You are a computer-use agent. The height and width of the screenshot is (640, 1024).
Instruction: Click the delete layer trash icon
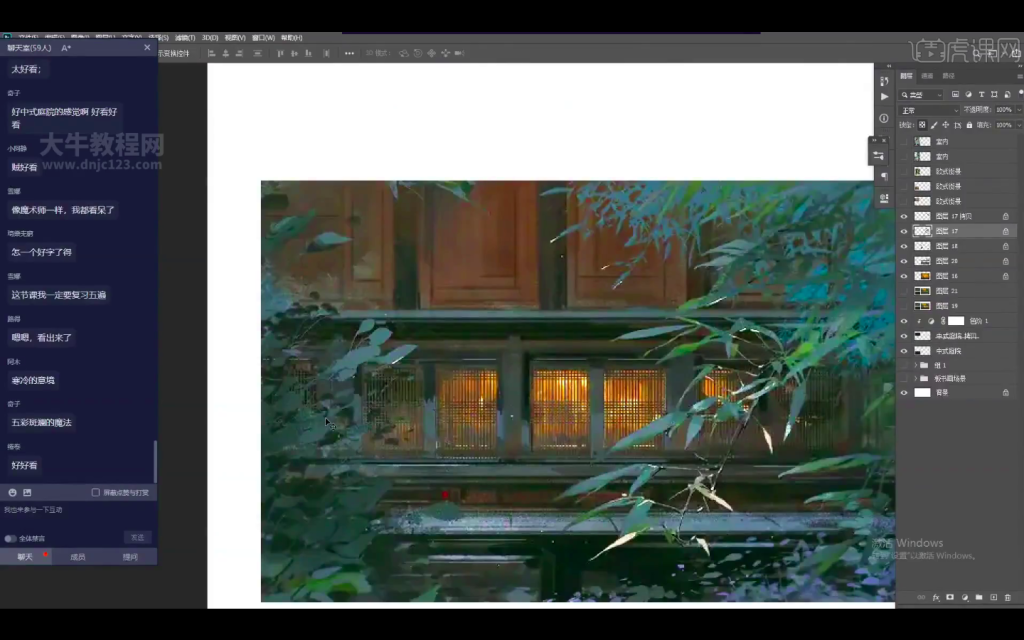click(x=1007, y=597)
